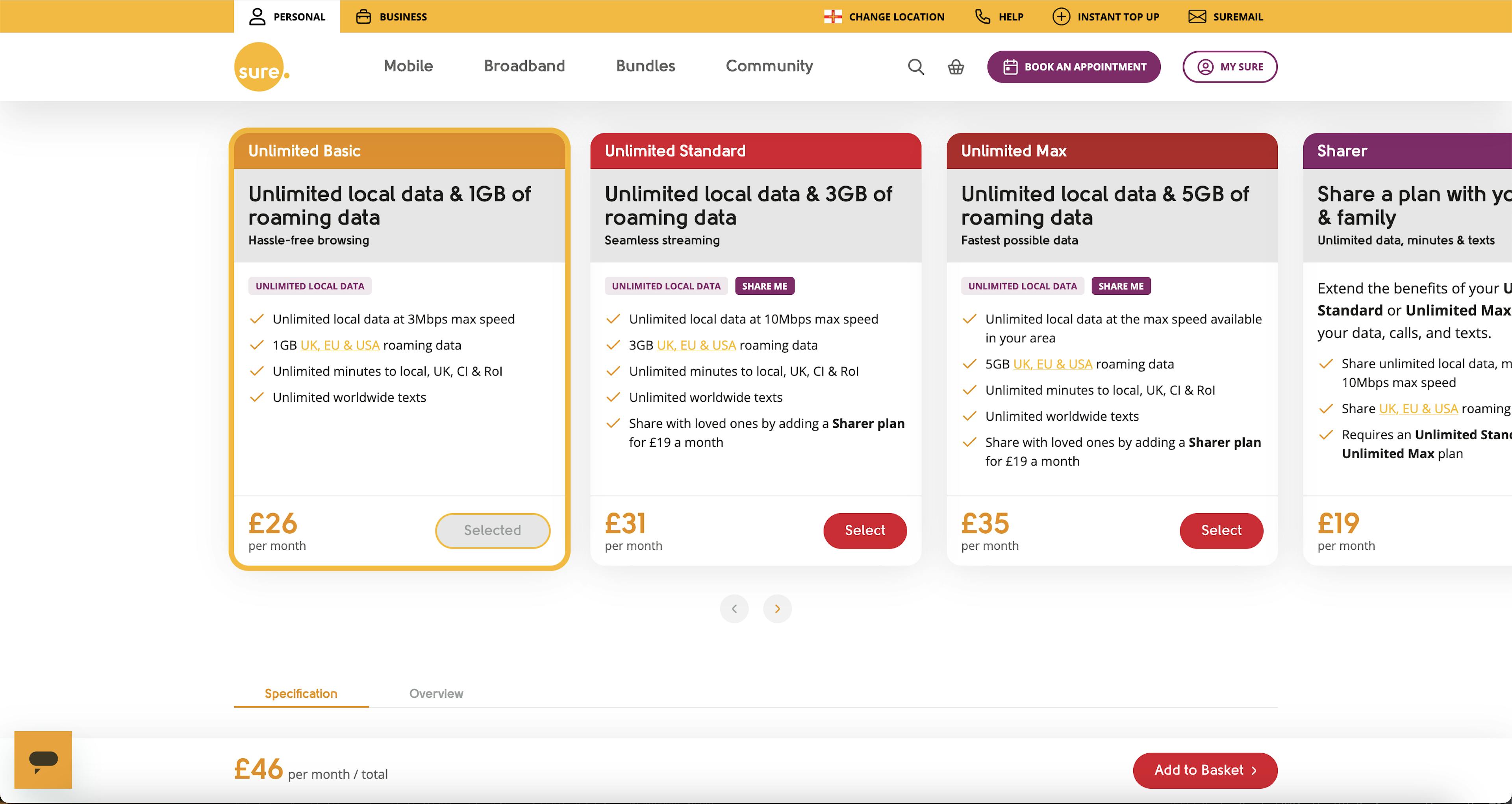Click Unlimited Local Data badge on Unlimited Standard

tap(665, 286)
